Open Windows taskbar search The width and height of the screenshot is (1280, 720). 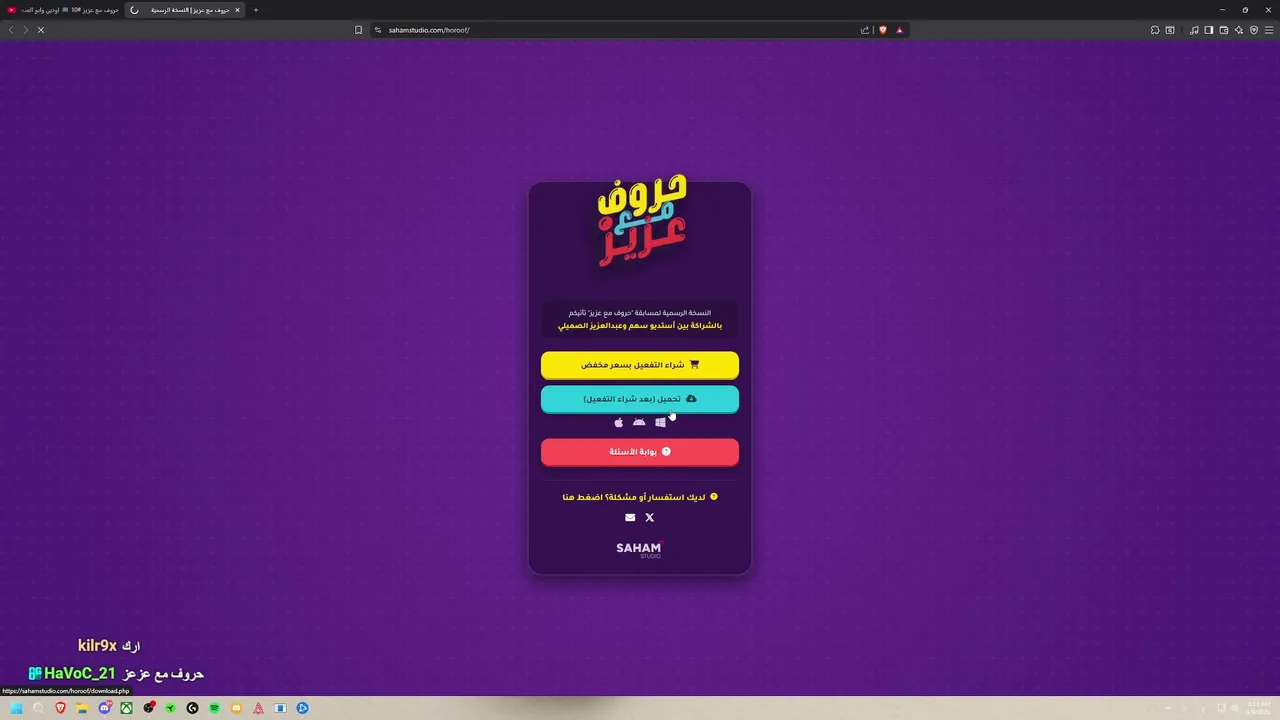point(38,708)
